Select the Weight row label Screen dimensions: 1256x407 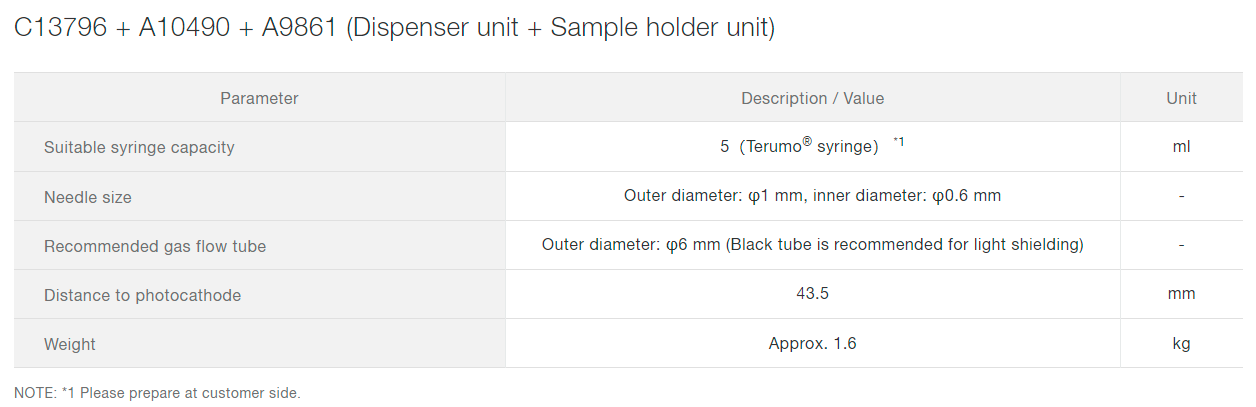coord(70,344)
